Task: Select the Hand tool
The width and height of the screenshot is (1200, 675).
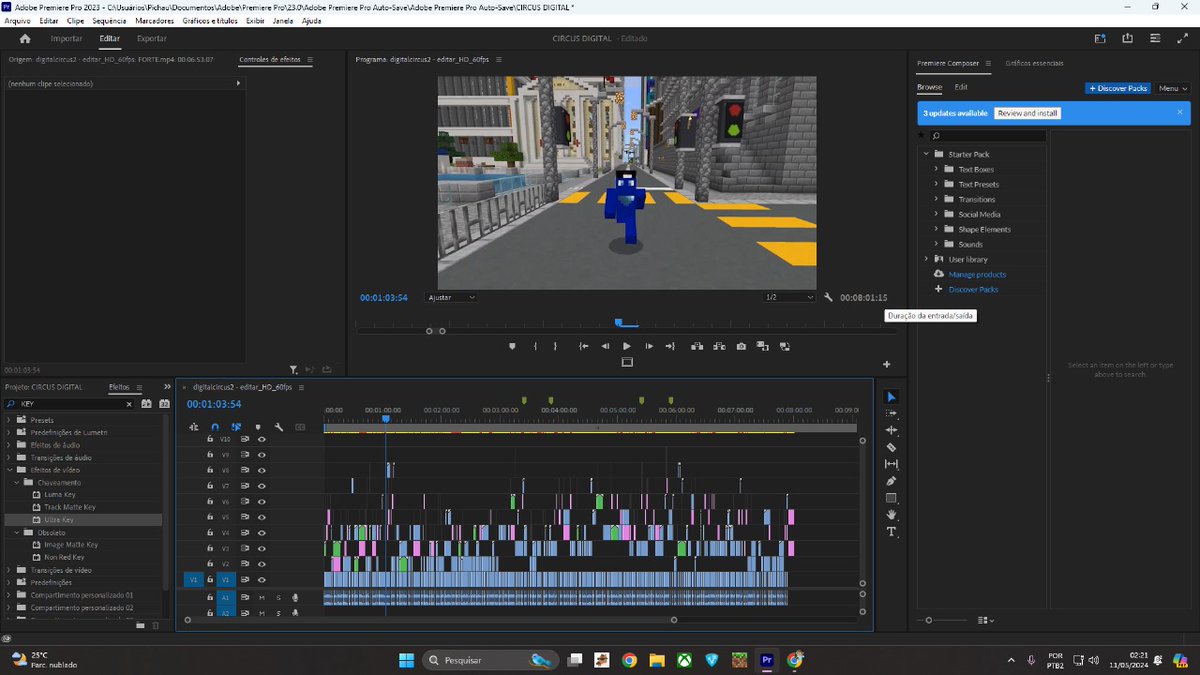Action: pos(891,515)
